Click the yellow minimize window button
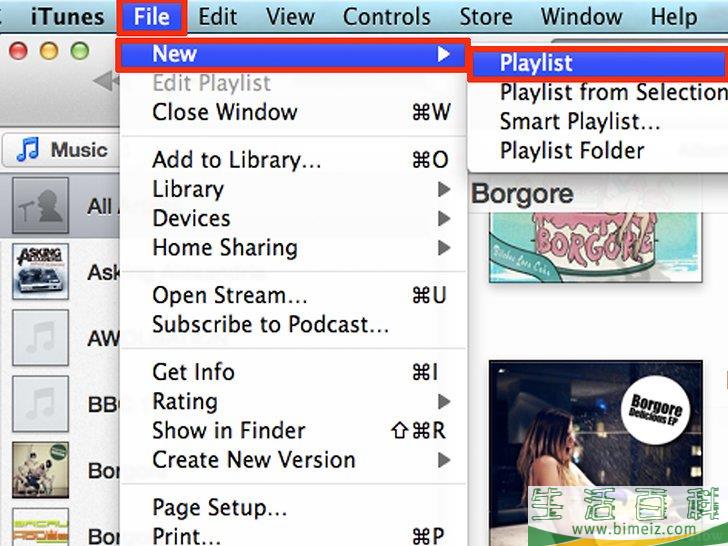 (x=49, y=51)
